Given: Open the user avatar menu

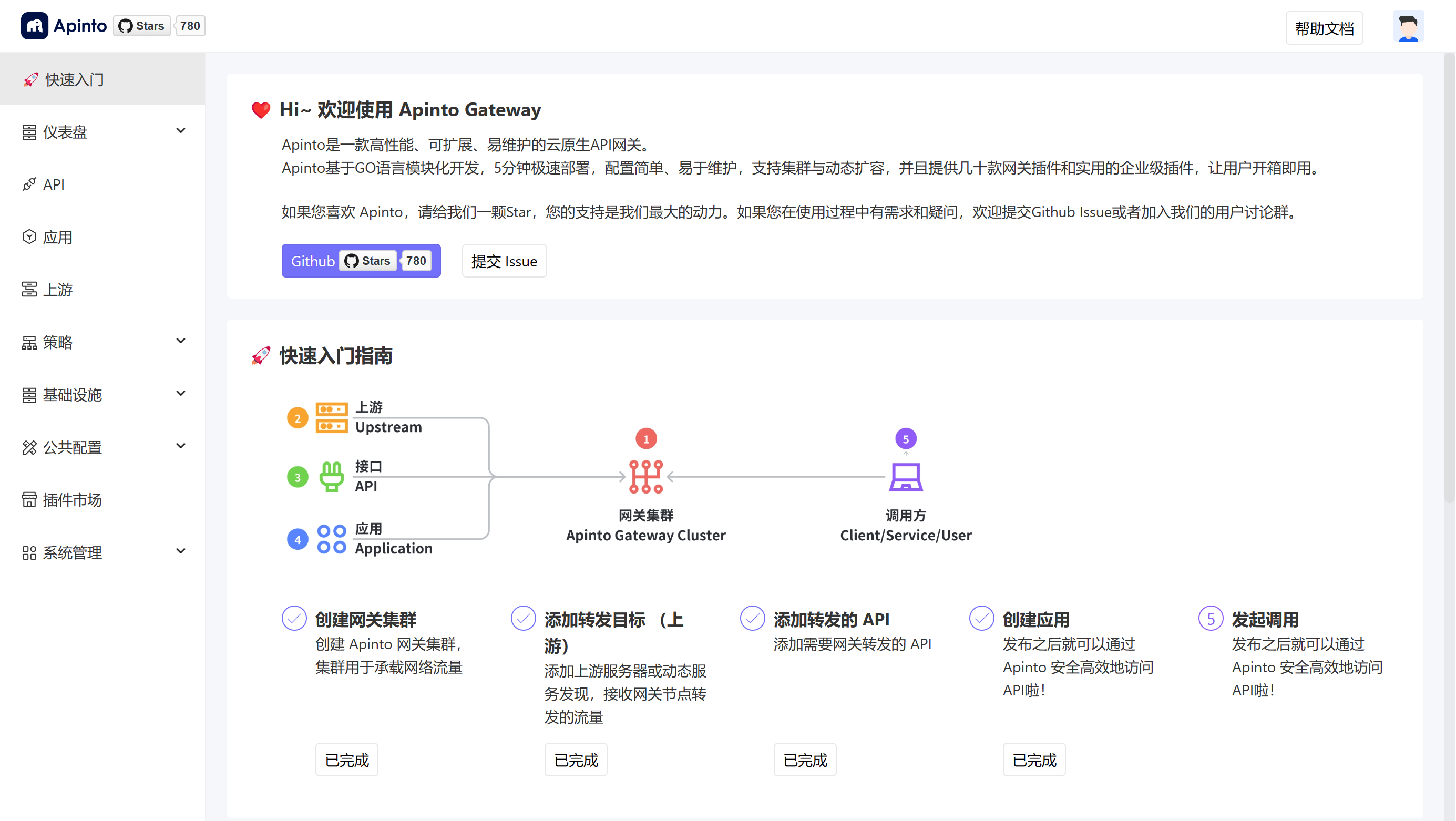Looking at the screenshot, I should (x=1408, y=27).
